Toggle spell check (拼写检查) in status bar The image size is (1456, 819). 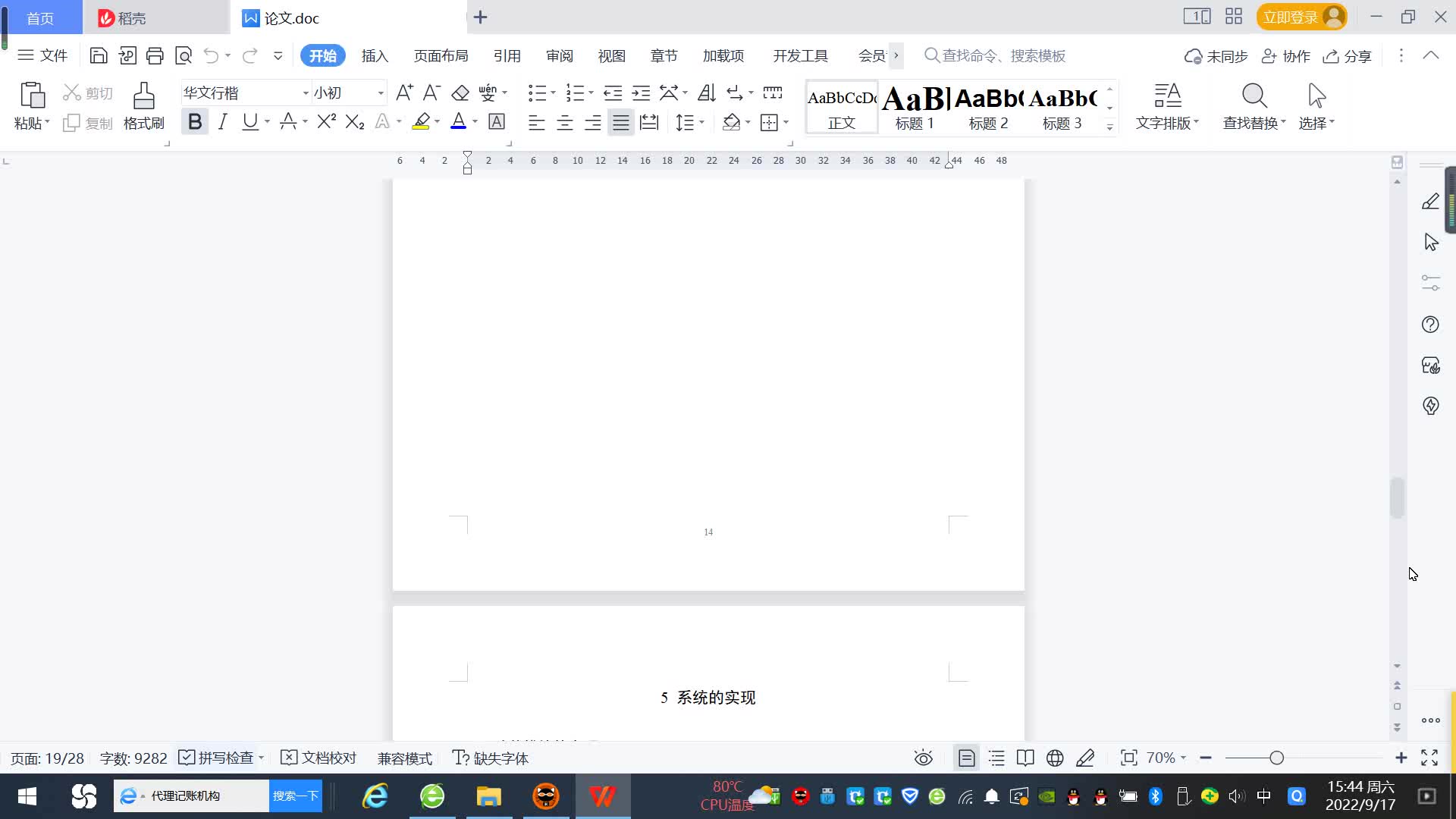[218, 758]
